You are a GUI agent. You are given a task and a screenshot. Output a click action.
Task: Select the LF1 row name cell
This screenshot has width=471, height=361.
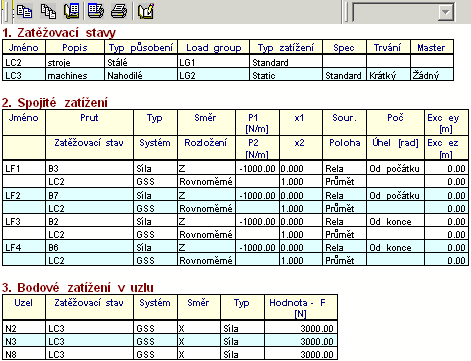(x=24, y=168)
